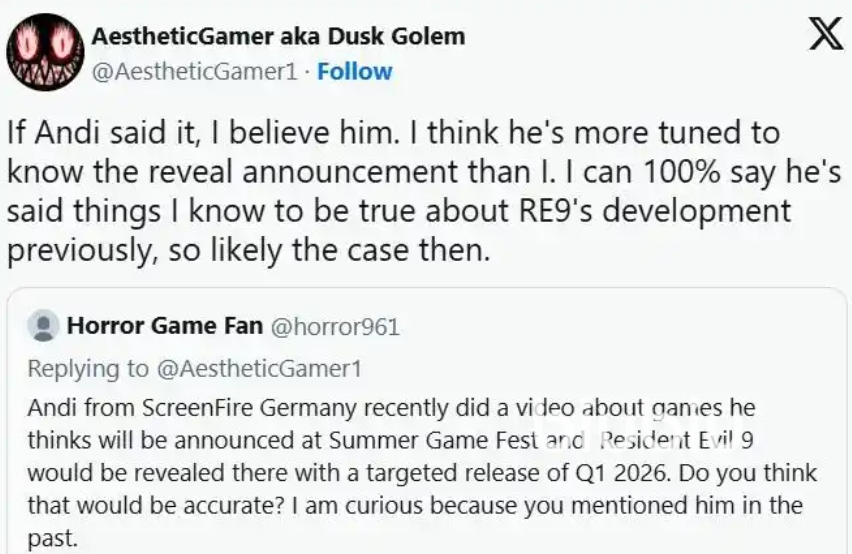Image resolution: width=852 pixels, height=554 pixels.
Task: Click the X logo icon
Action: [x=823, y=37]
